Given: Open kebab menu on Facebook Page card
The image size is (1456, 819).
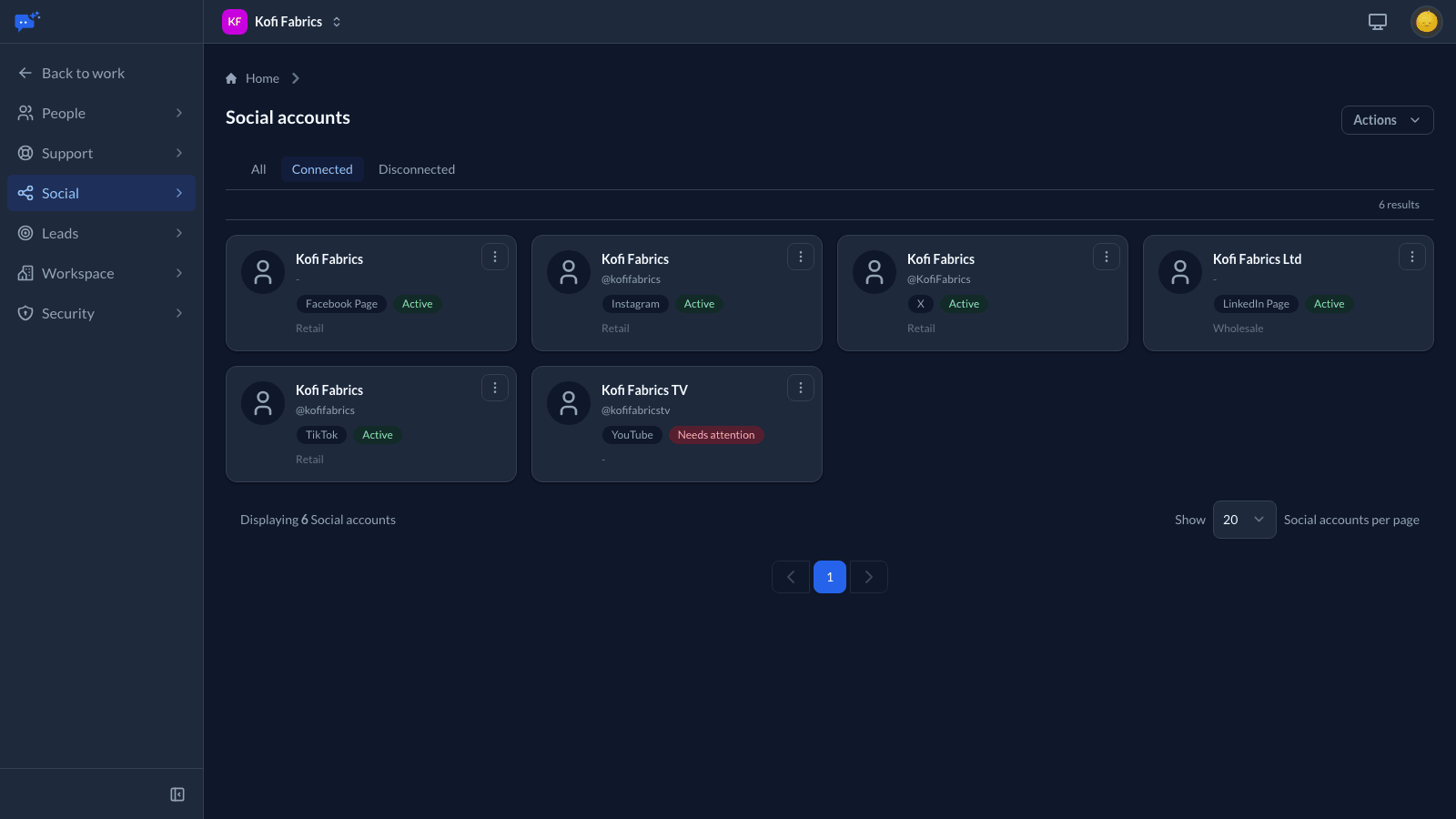Looking at the screenshot, I should (495, 258).
